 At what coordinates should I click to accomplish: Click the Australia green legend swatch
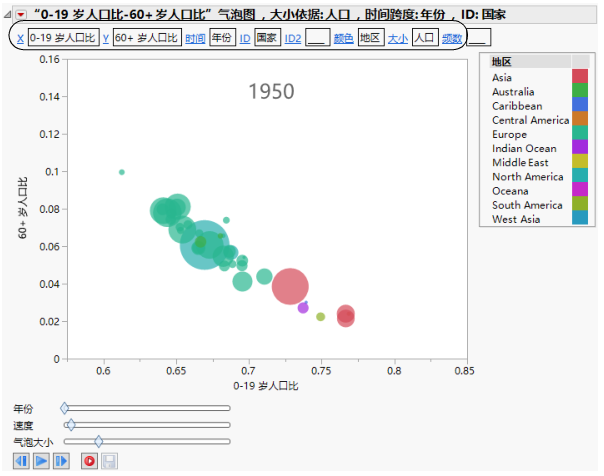coord(580,90)
